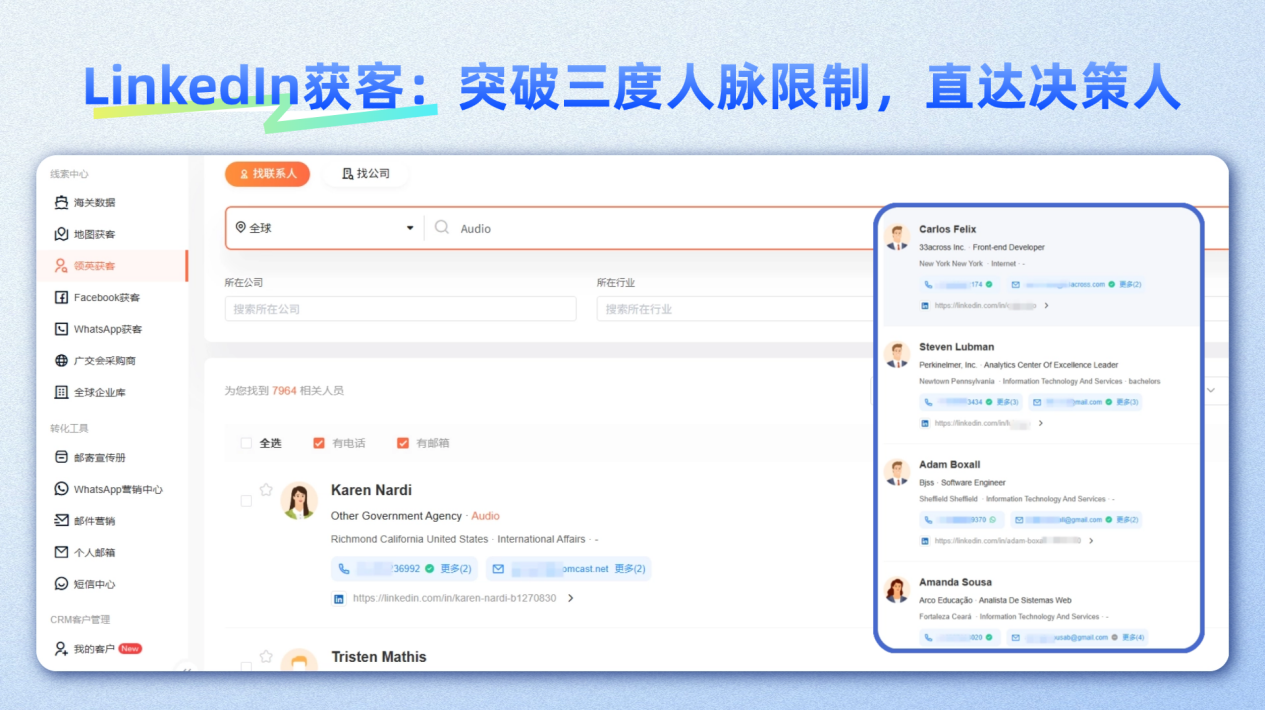1265x710 pixels.
Task: Click the 7964 result count
Action: 284,391
